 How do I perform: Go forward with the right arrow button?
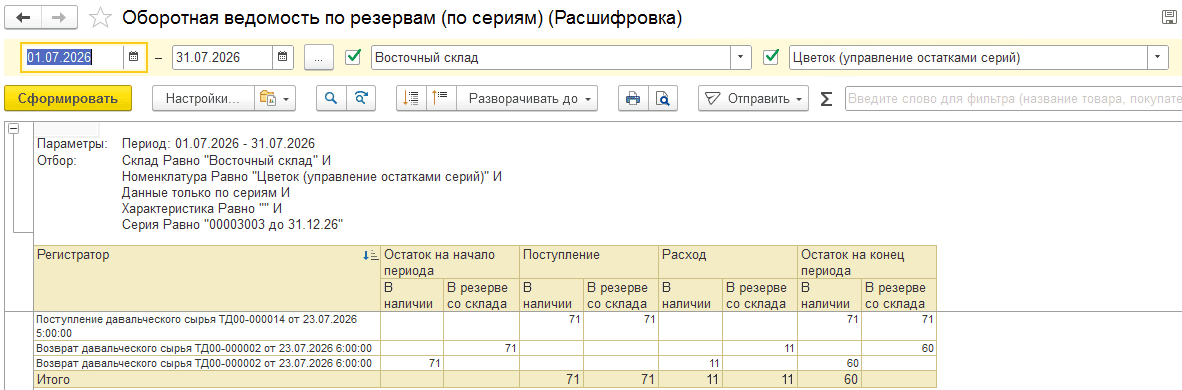click(61, 17)
